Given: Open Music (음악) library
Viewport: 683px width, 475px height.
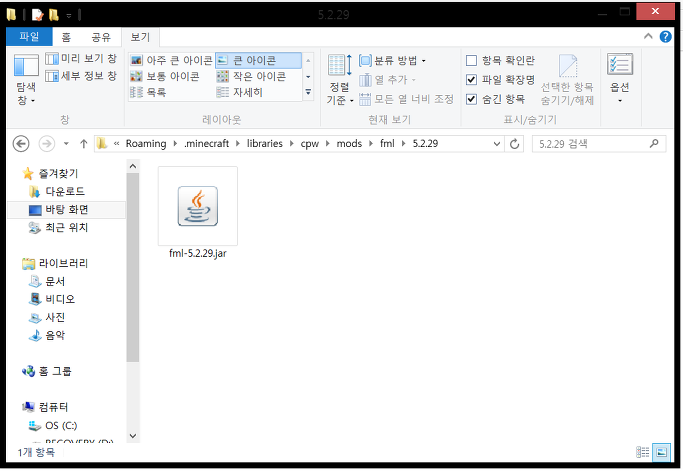Looking at the screenshot, I should pos(47,335).
